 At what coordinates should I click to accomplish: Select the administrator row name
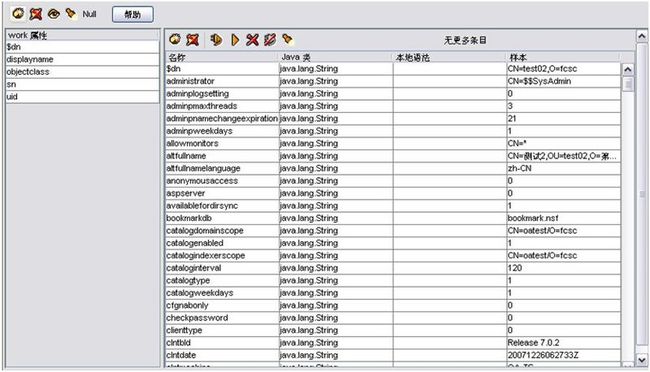pos(190,81)
